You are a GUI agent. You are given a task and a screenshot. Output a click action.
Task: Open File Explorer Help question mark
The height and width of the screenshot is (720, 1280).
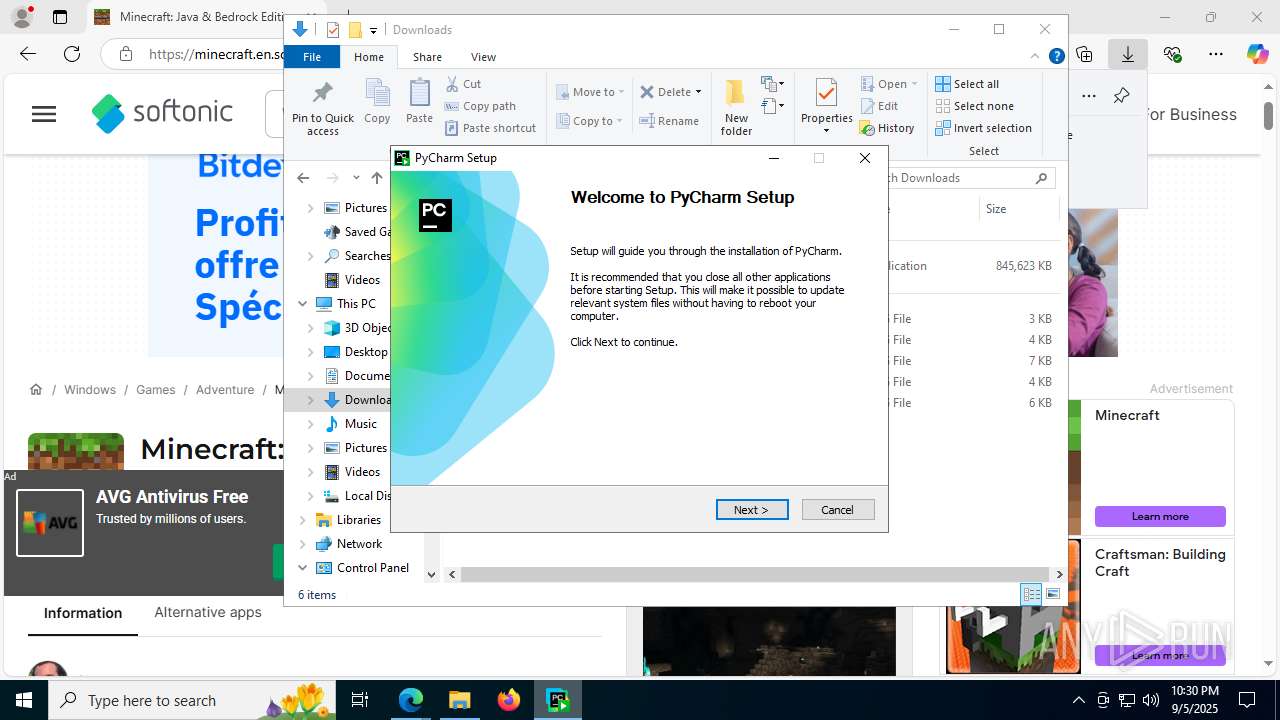tap(1056, 57)
